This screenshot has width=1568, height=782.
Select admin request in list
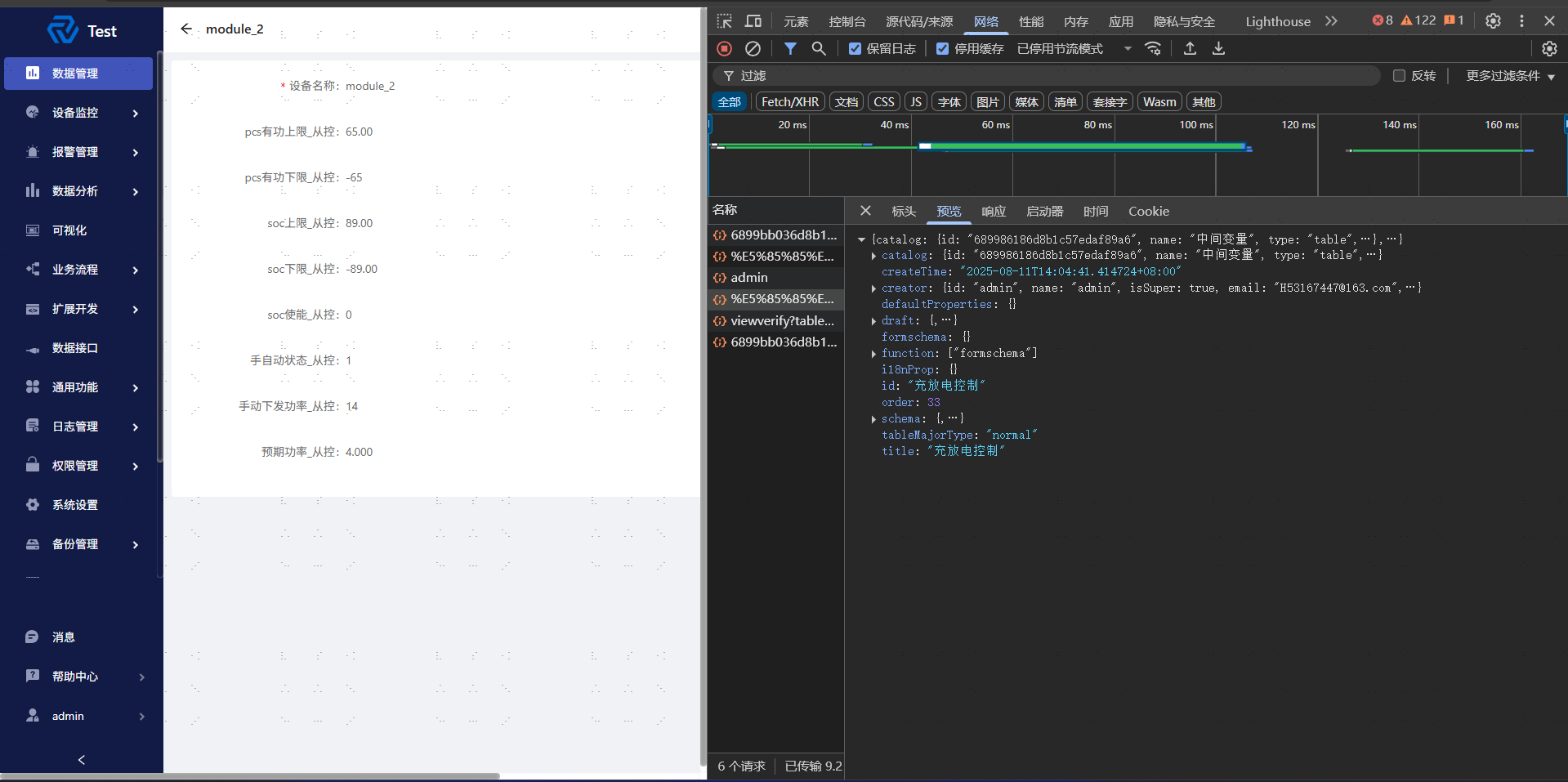775,278
